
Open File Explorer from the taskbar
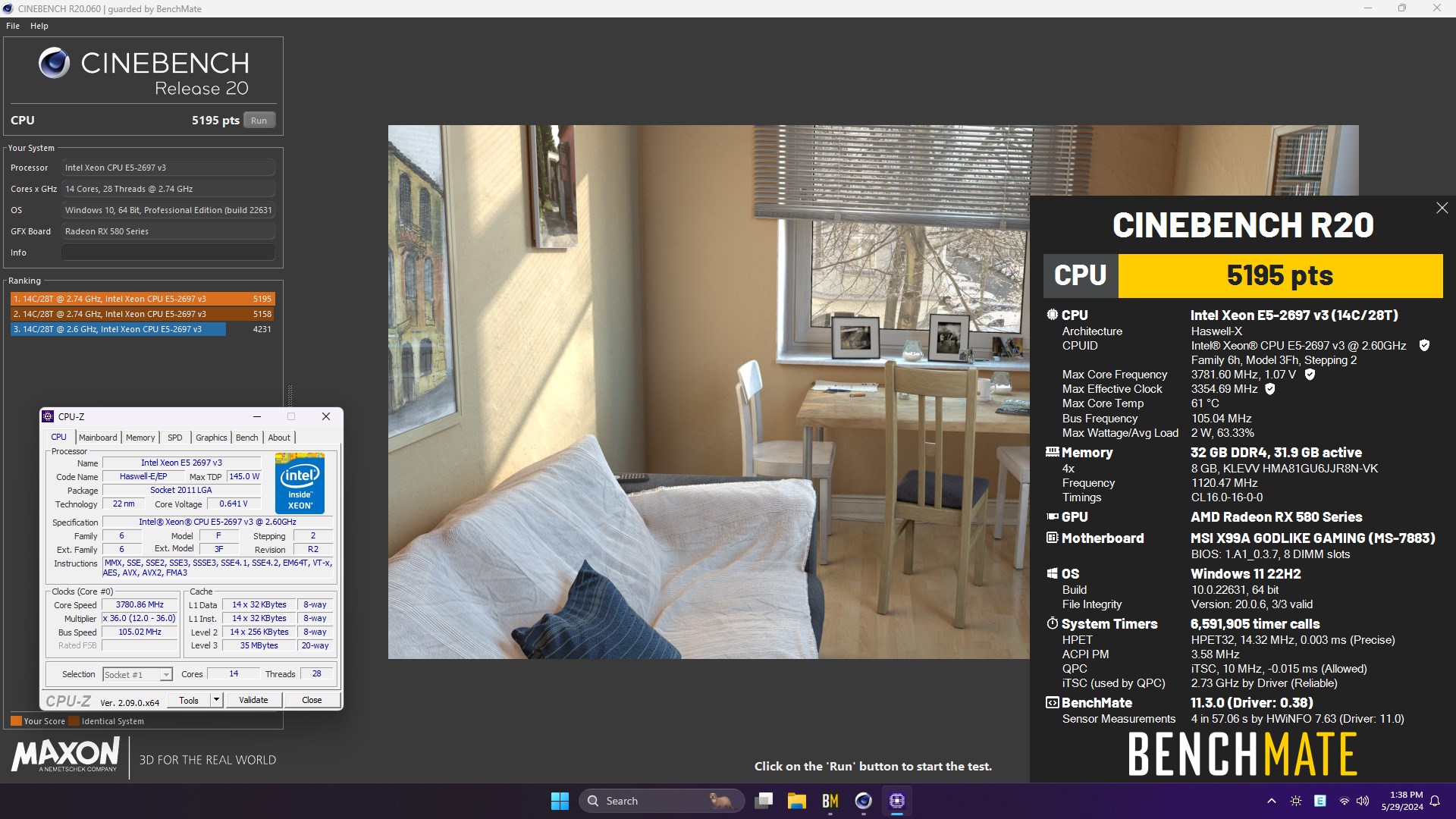point(796,801)
